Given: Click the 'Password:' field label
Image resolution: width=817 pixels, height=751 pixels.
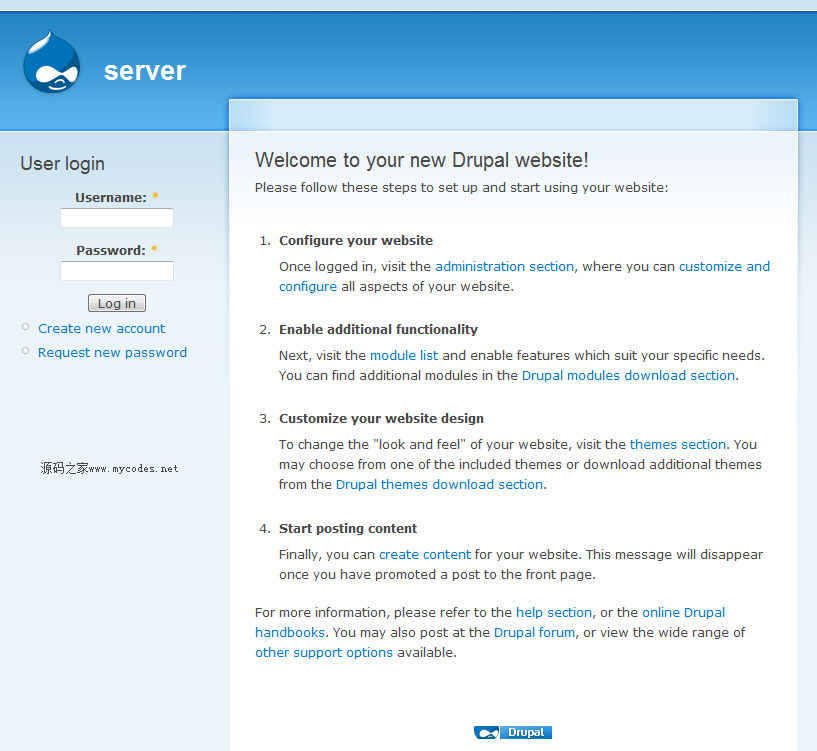Looking at the screenshot, I should (111, 250).
